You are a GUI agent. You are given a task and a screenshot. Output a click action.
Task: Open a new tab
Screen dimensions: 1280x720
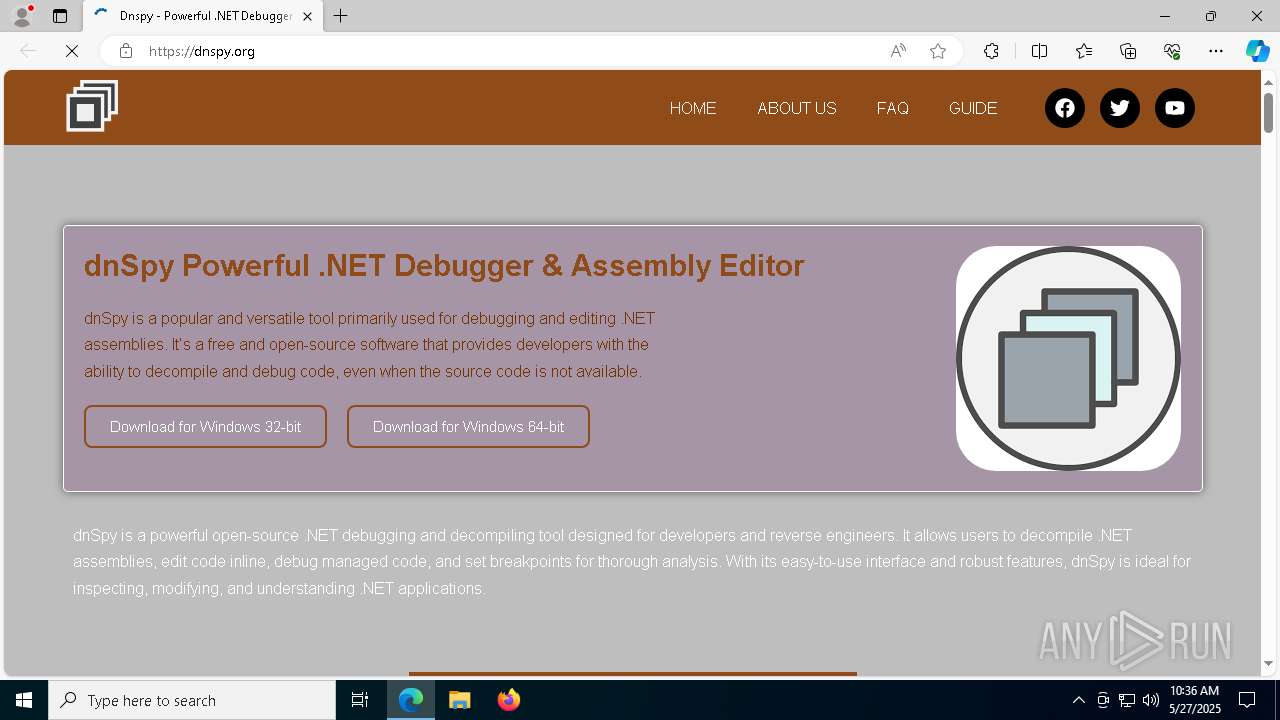coord(341,16)
